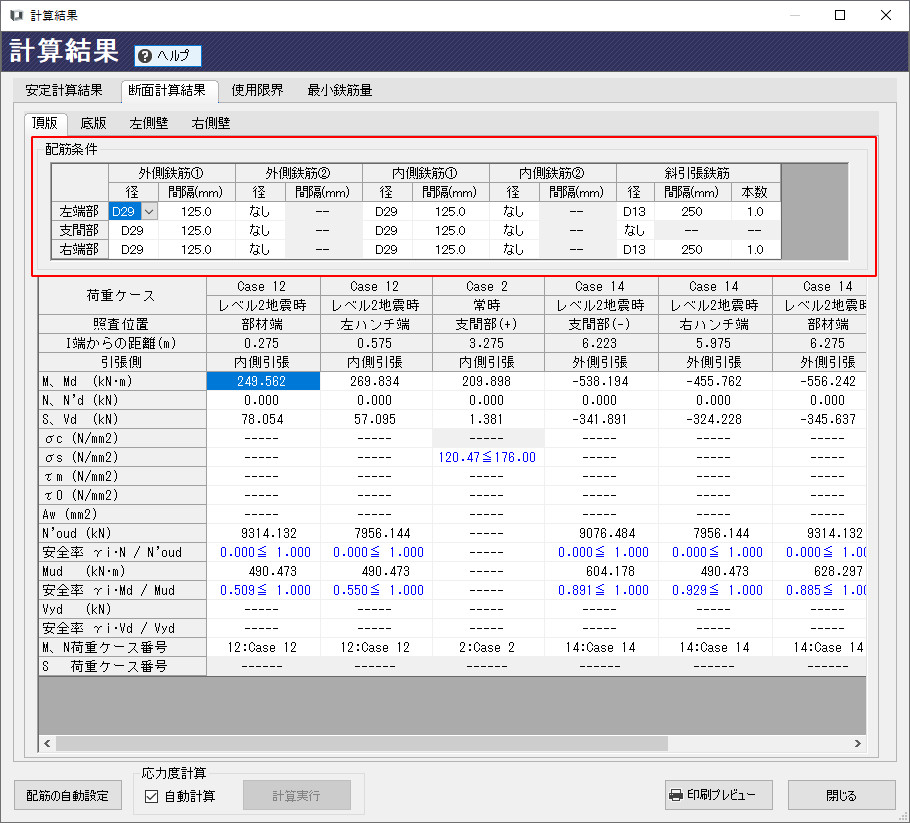Select the 支間部 row header
The image size is (910, 823).
[x=80, y=230]
